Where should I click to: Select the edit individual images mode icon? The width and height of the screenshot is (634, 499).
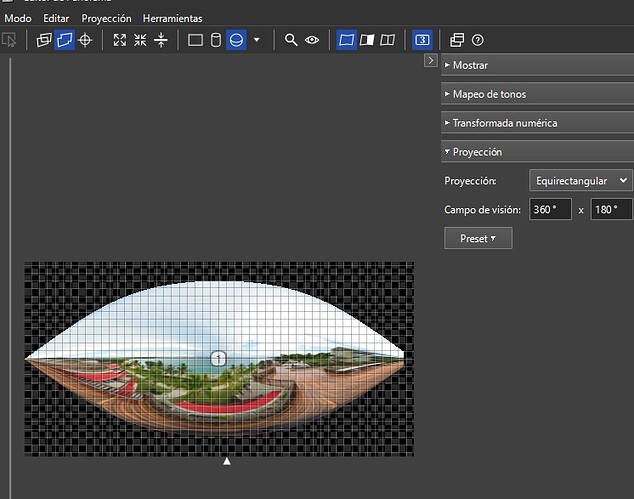point(44,40)
